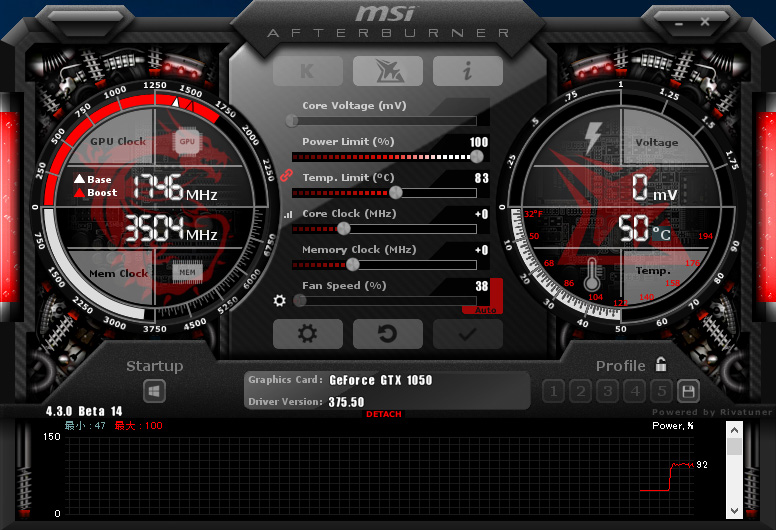Click the Memory Clock slider handle
Image resolution: width=776 pixels, height=530 pixels.
pyautogui.click(x=352, y=265)
